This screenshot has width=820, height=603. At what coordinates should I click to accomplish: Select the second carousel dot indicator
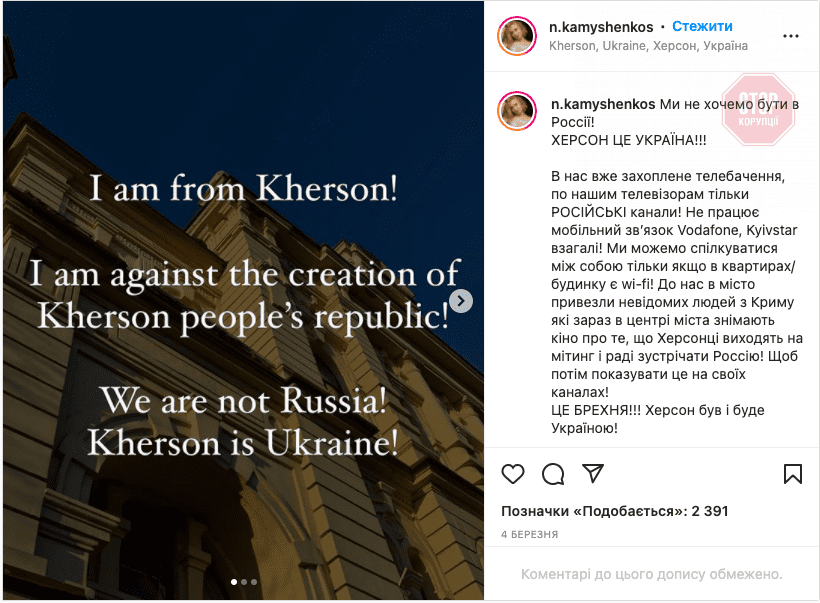(244, 581)
